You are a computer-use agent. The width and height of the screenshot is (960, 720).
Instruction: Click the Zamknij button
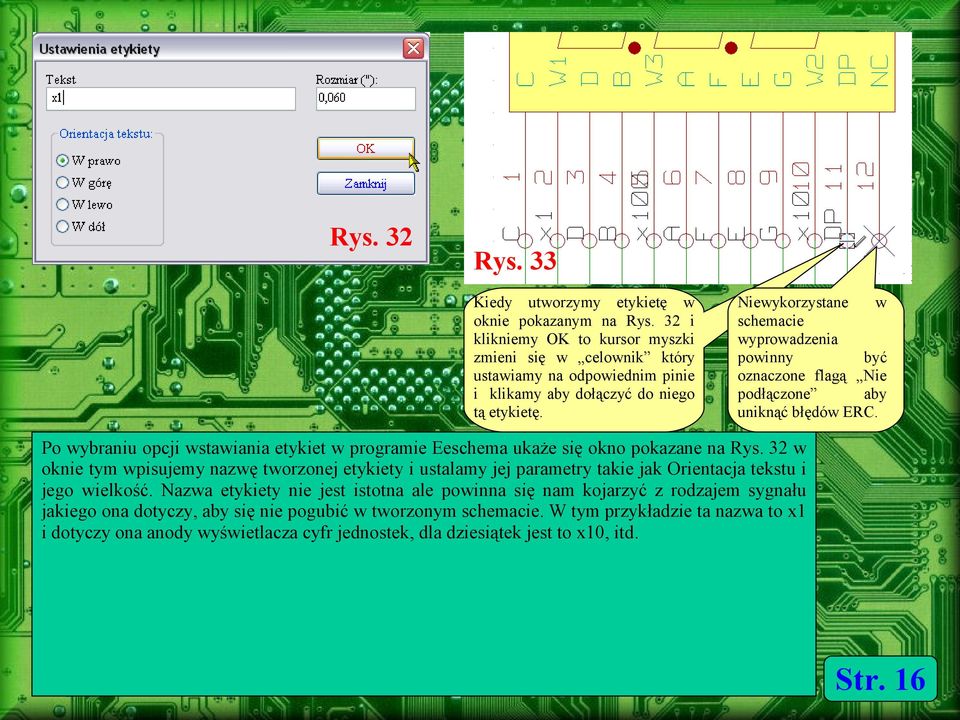(x=366, y=183)
